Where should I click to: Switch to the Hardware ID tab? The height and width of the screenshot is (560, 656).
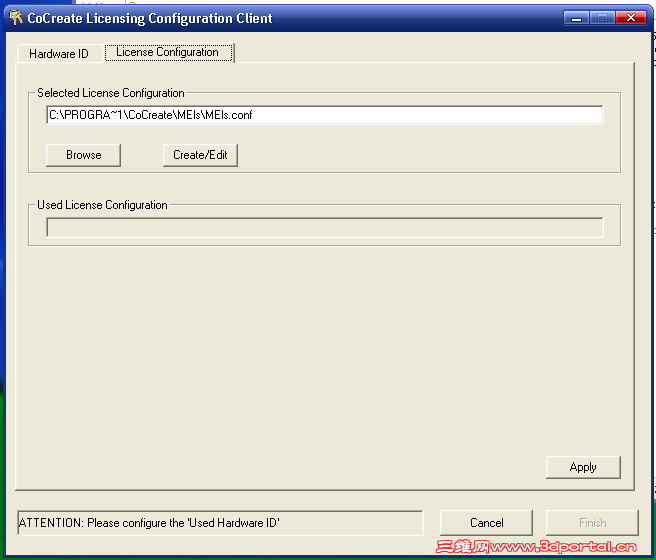click(x=59, y=54)
